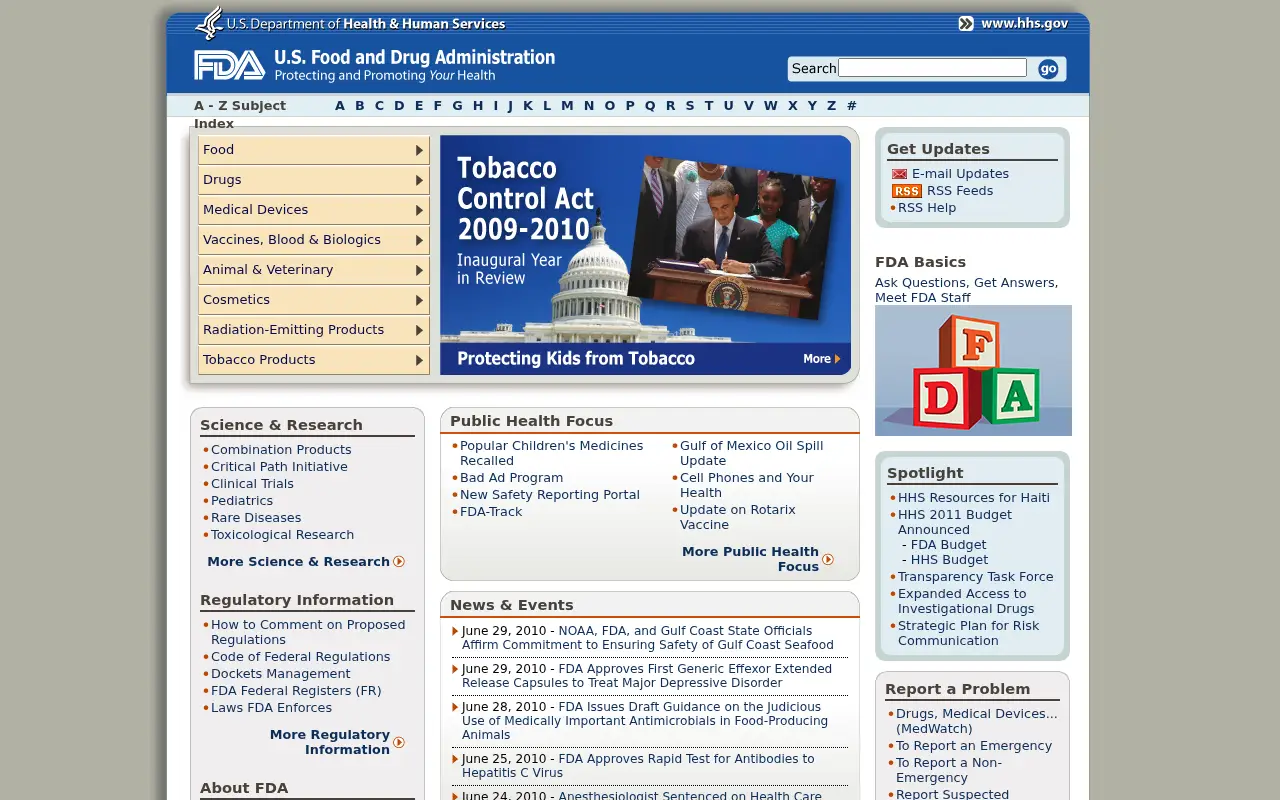
Task: Open Ask Questions, Get Answers link
Action: (x=966, y=290)
